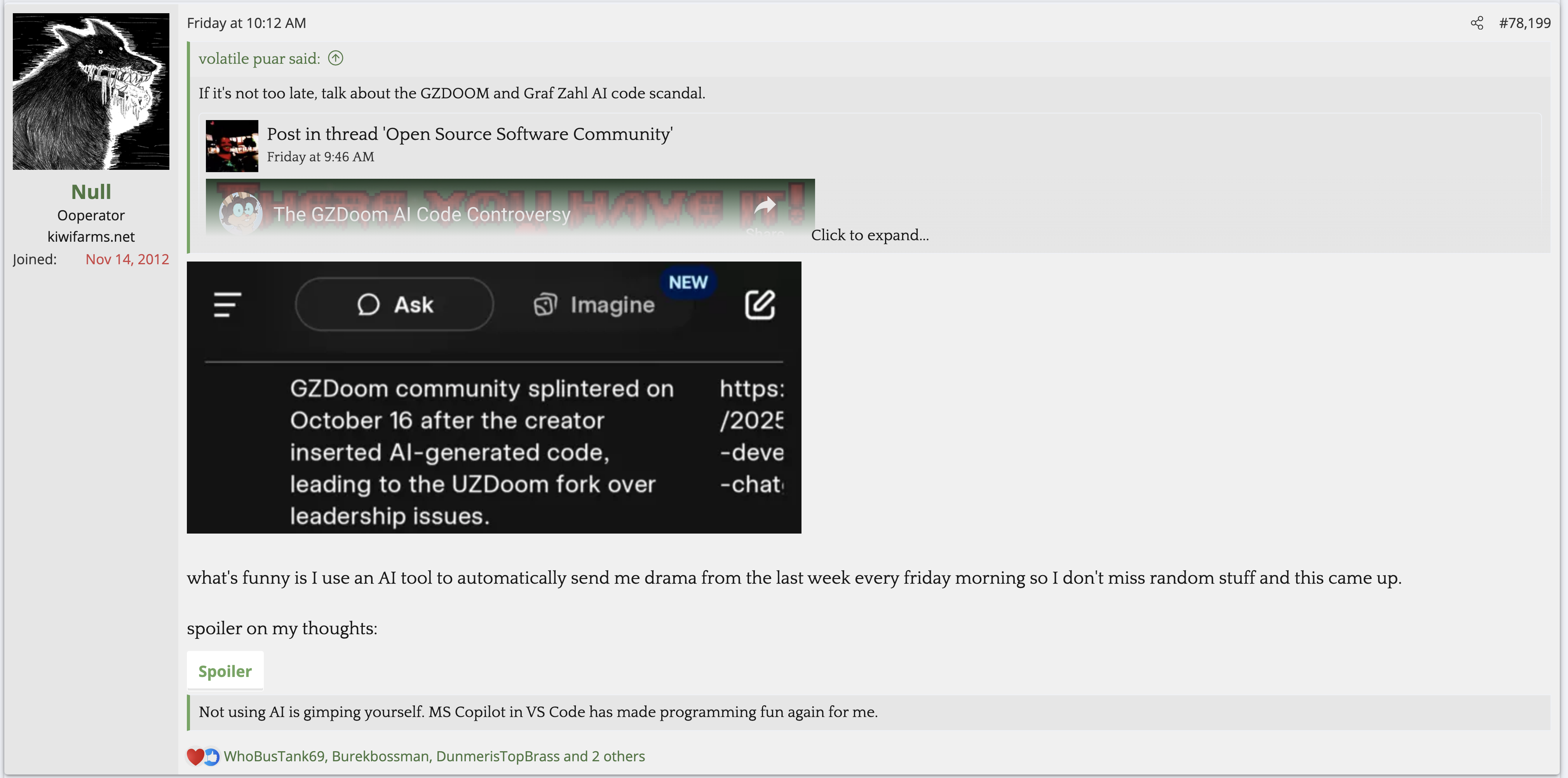
Task: Click Null's wolf avatar image
Action: tap(91, 91)
